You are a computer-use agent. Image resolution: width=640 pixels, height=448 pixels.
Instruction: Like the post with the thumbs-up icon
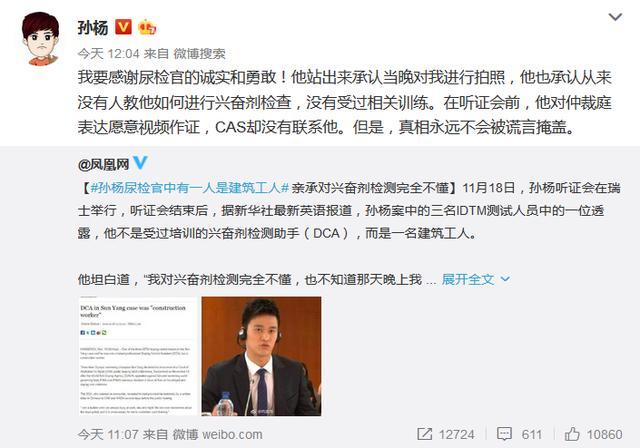pos(572,434)
